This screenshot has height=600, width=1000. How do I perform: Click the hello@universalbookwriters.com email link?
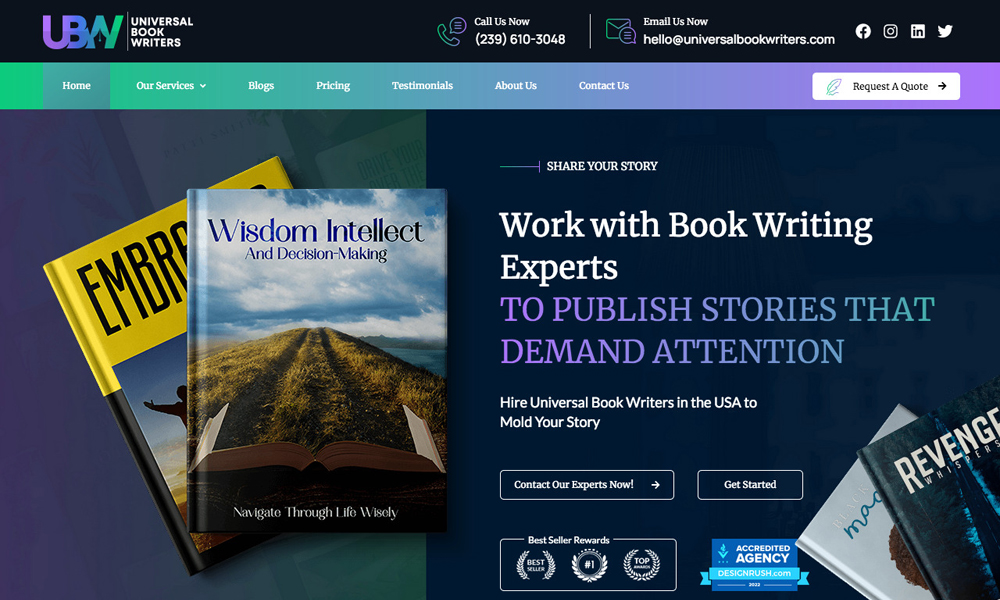[x=738, y=40]
